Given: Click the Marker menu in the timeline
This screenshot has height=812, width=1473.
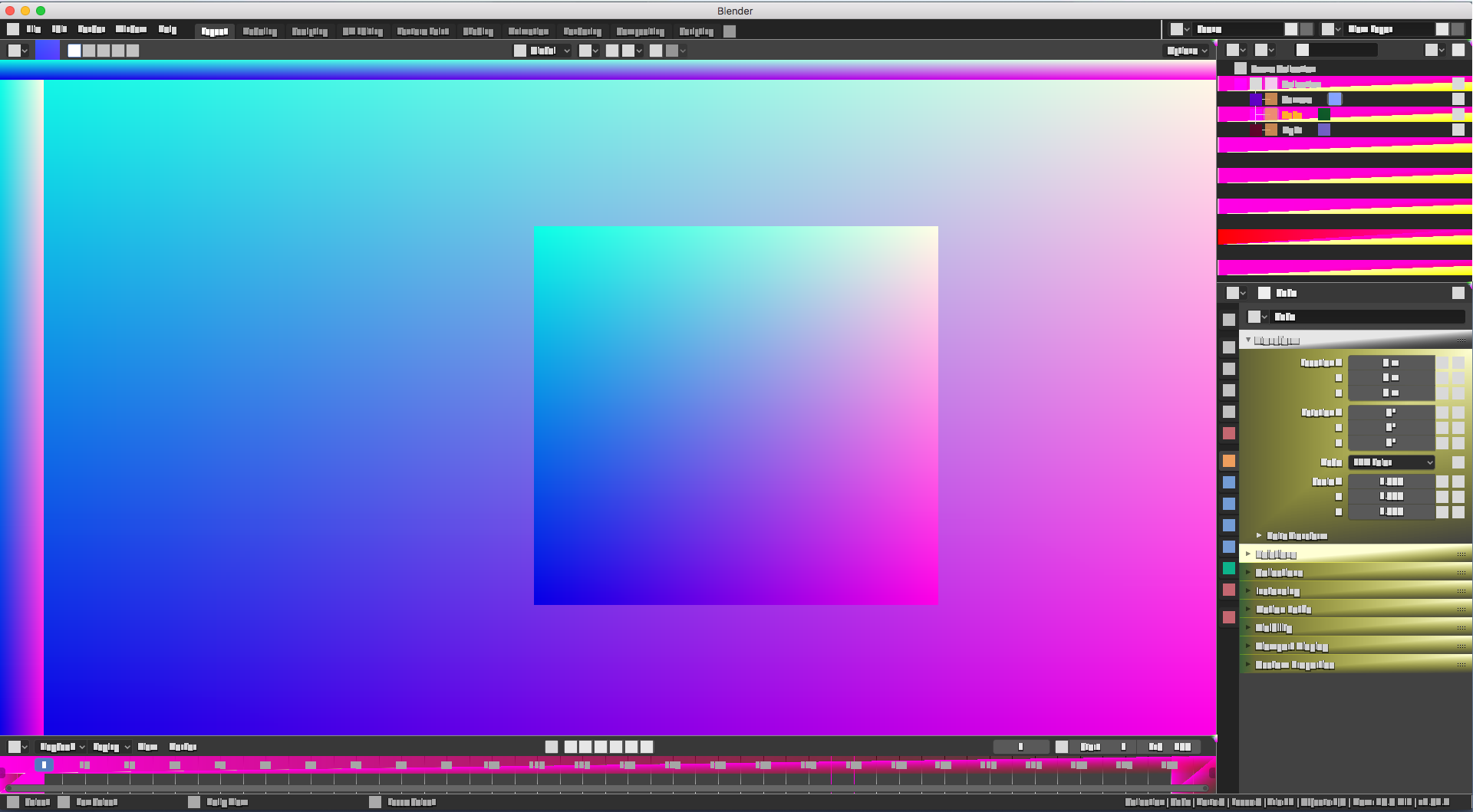Looking at the screenshot, I should click(x=183, y=747).
